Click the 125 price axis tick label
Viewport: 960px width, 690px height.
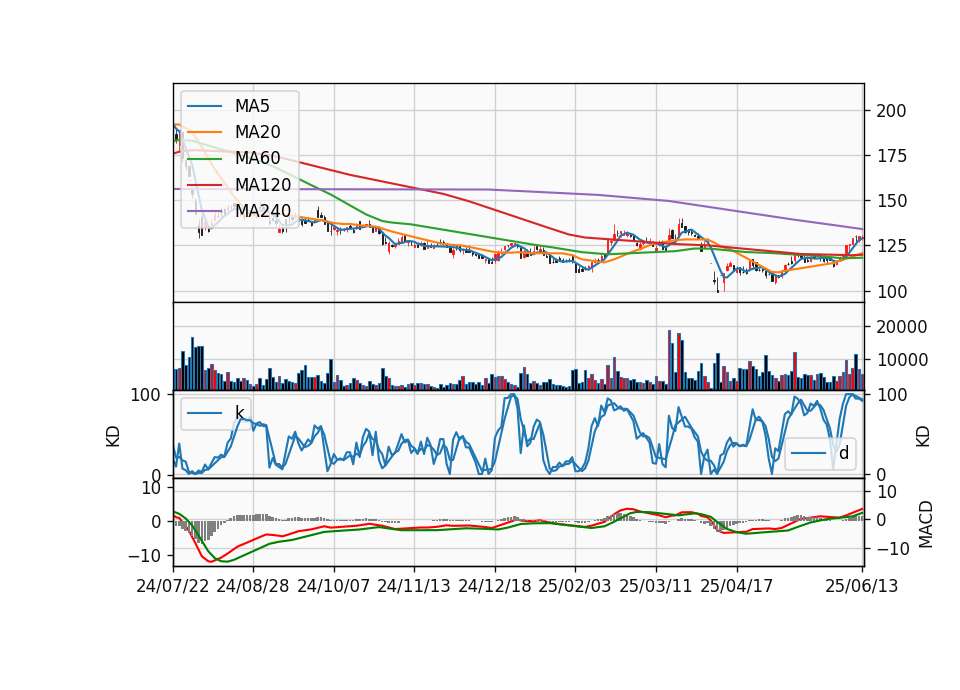(x=891, y=246)
